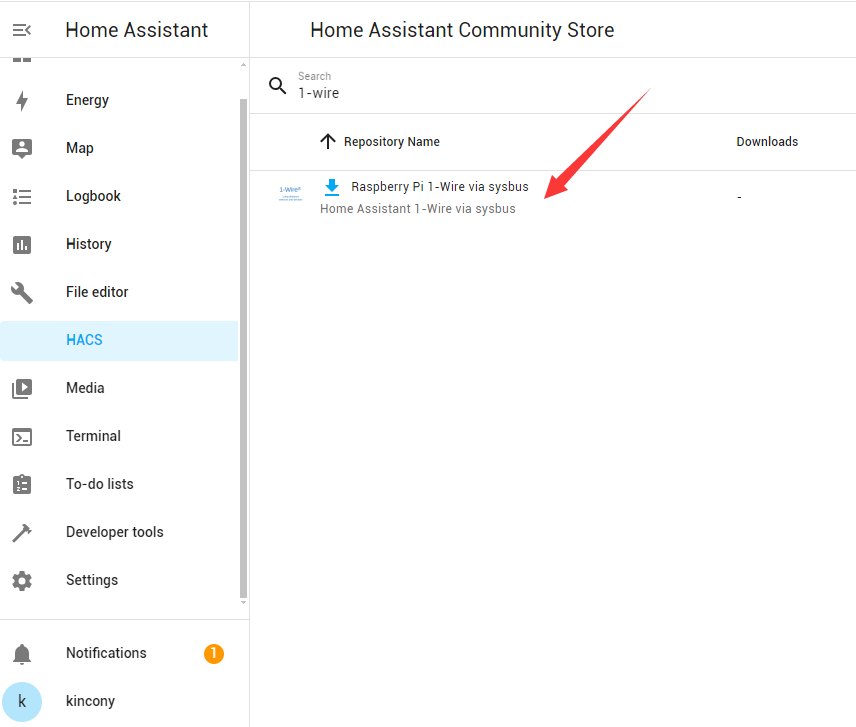Image resolution: width=856 pixels, height=727 pixels.
Task: Click the blue download icon beside Raspberry Pi 1-Wire
Action: point(332,187)
